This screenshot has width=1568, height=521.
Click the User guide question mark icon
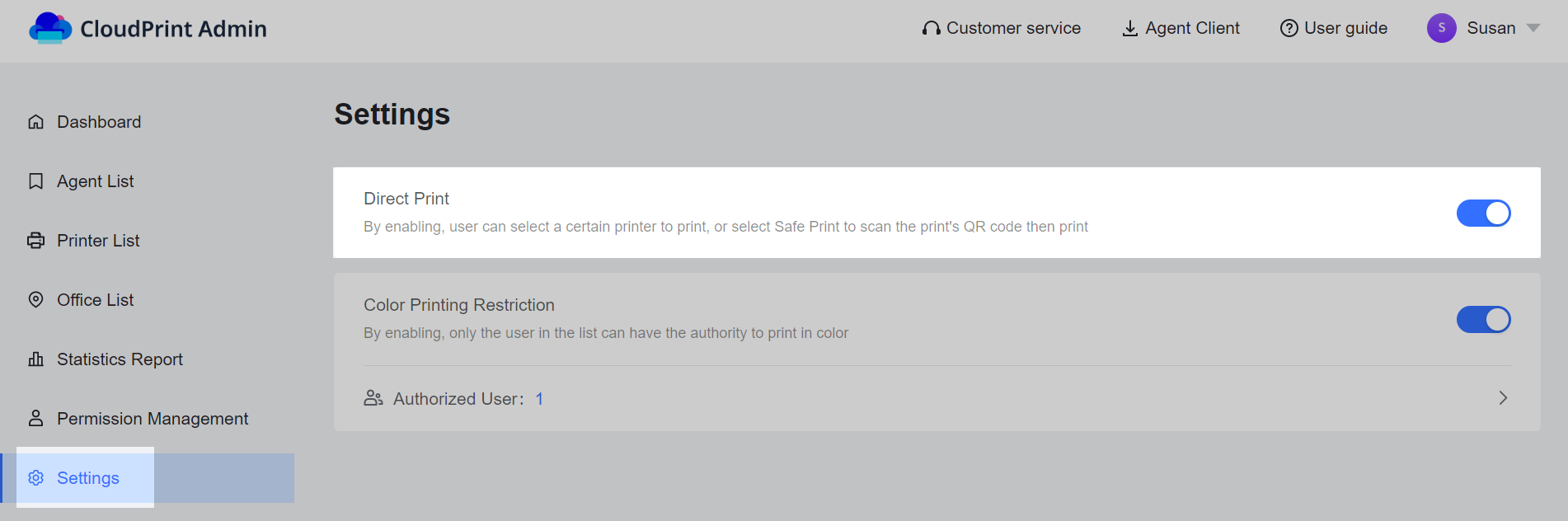(1289, 28)
